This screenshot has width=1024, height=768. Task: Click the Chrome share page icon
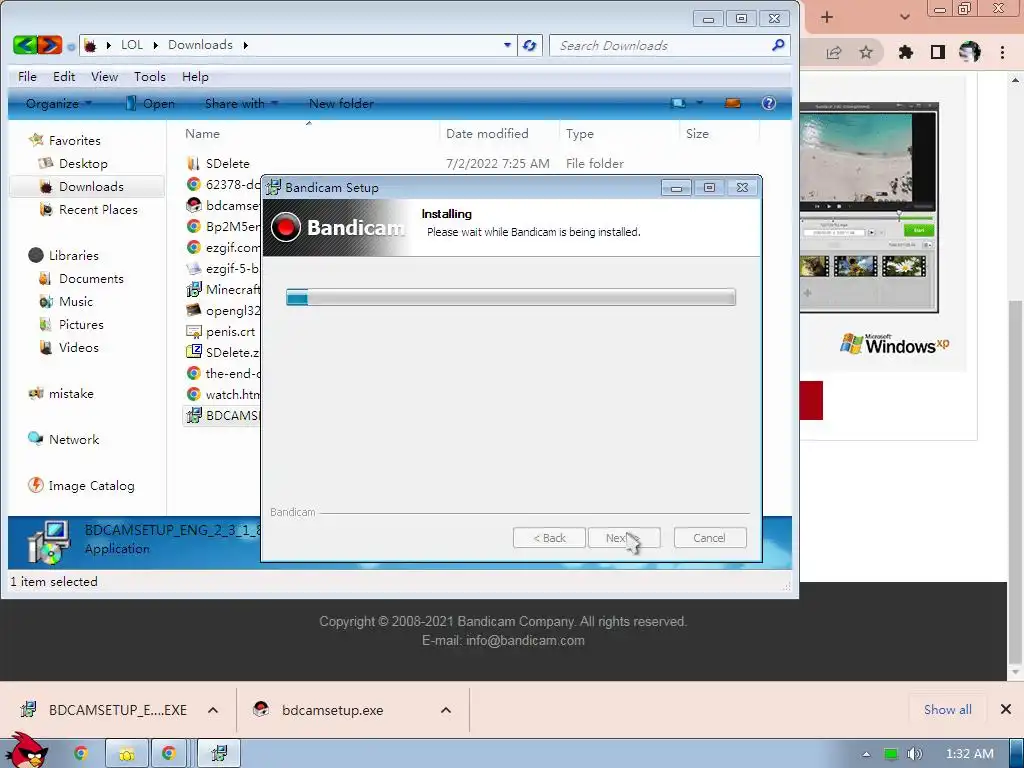click(x=834, y=53)
